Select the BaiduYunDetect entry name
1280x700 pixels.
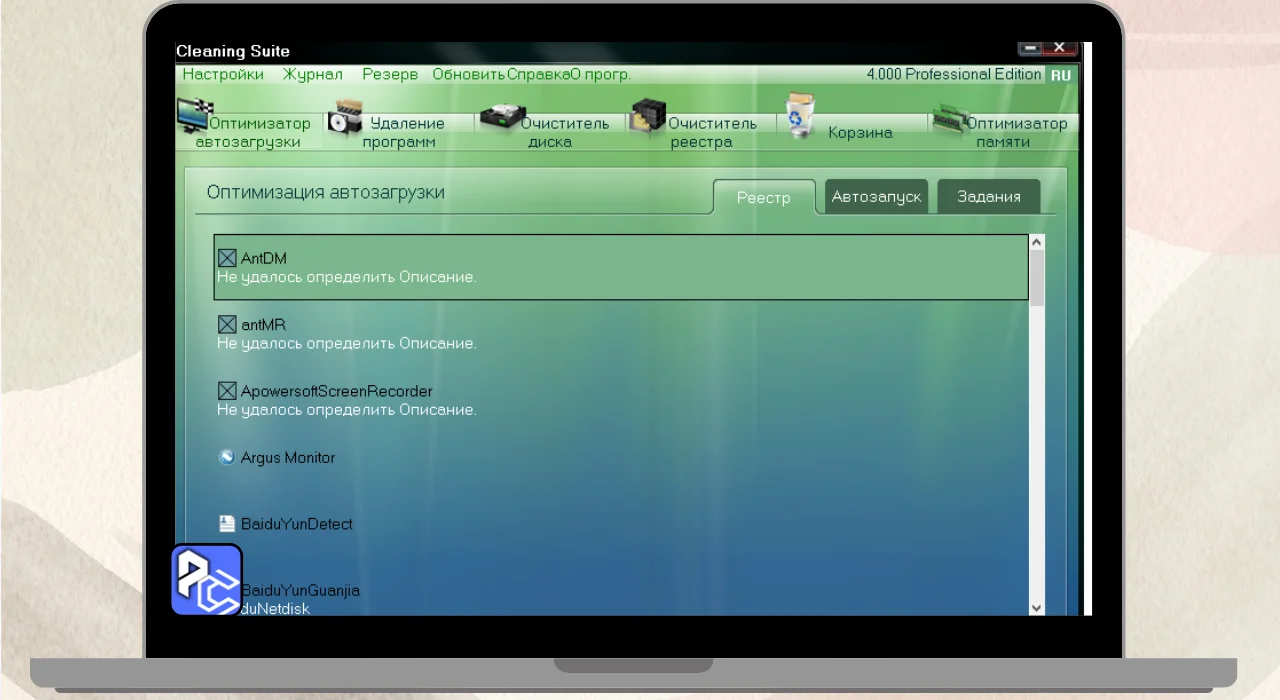[x=297, y=523]
